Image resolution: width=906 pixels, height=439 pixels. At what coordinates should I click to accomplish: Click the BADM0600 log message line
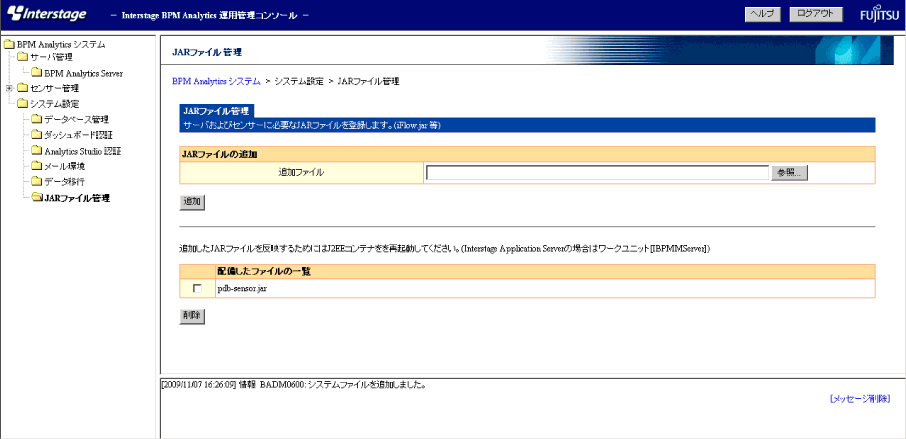[295, 385]
